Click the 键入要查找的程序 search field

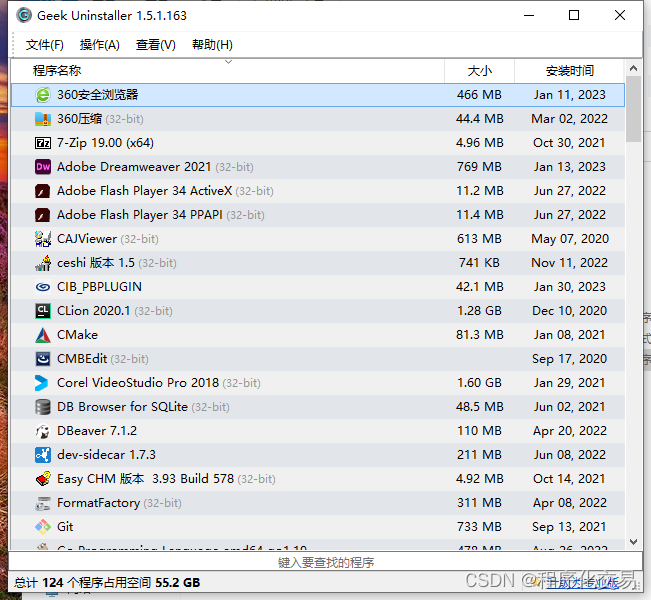[326, 563]
